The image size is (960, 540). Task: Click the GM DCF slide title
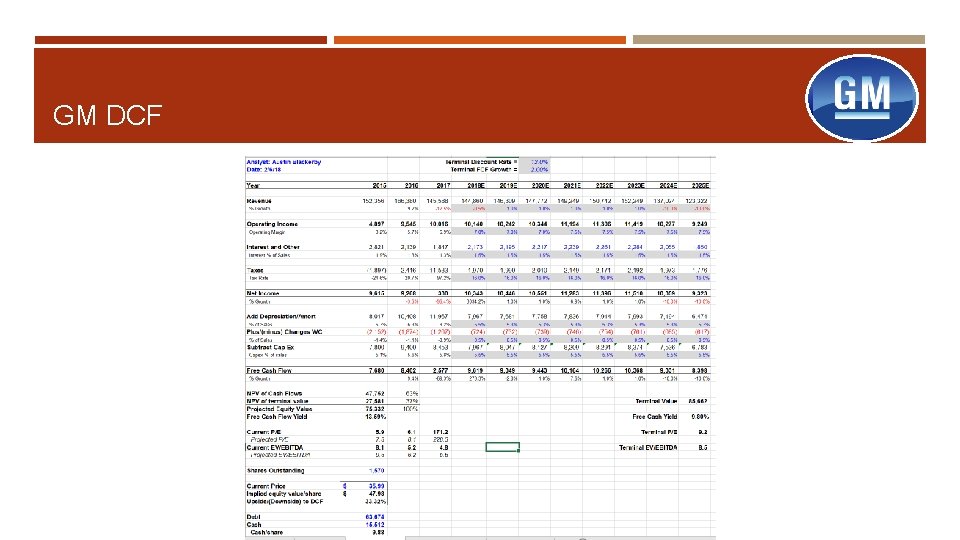[x=107, y=115]
